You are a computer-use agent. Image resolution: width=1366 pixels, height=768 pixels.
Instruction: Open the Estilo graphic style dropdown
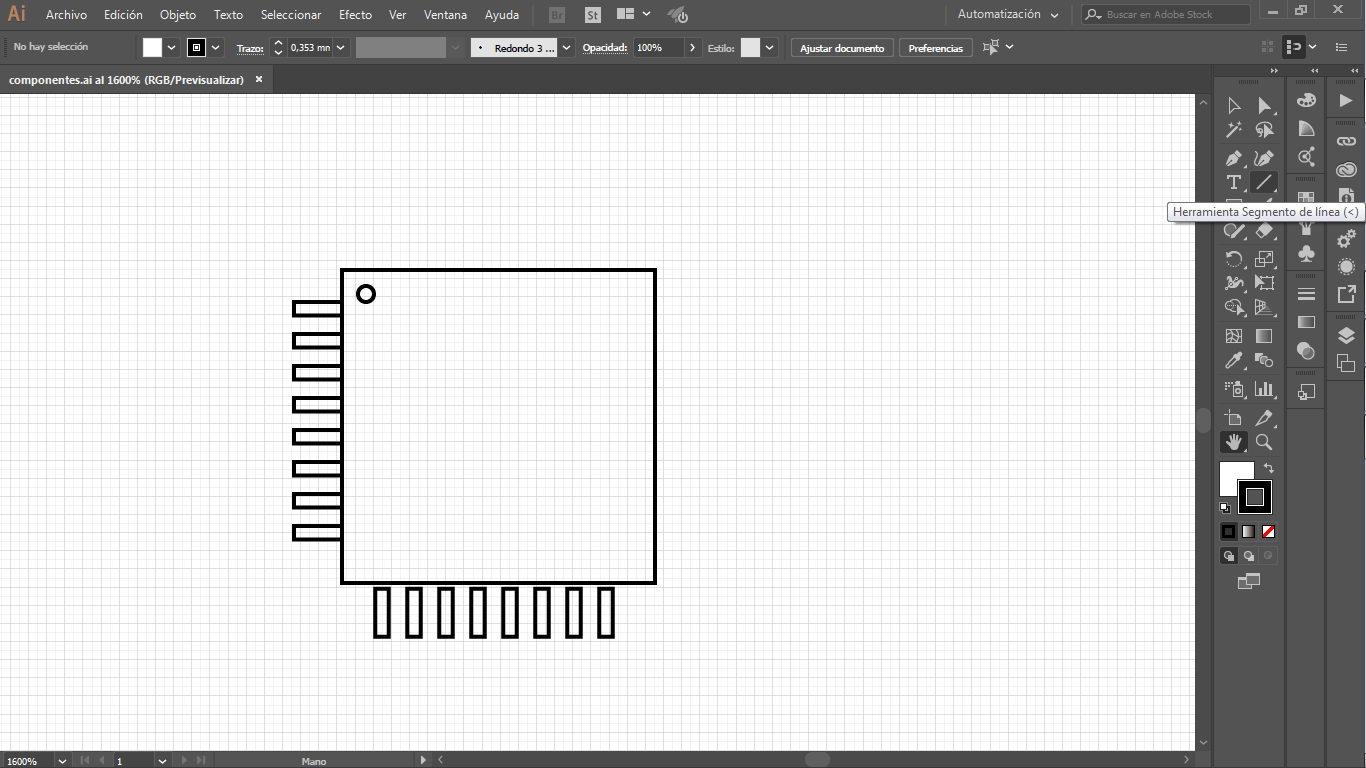pos(770,47)
